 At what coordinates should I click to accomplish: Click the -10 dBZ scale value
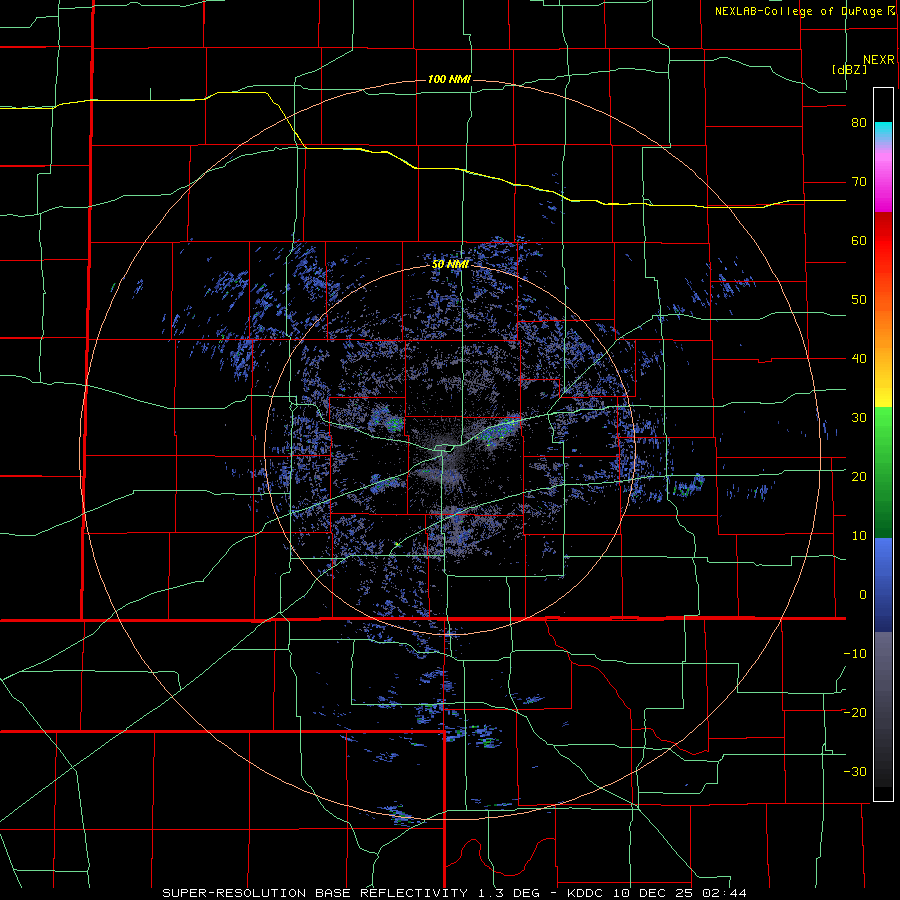pos(855,653)
